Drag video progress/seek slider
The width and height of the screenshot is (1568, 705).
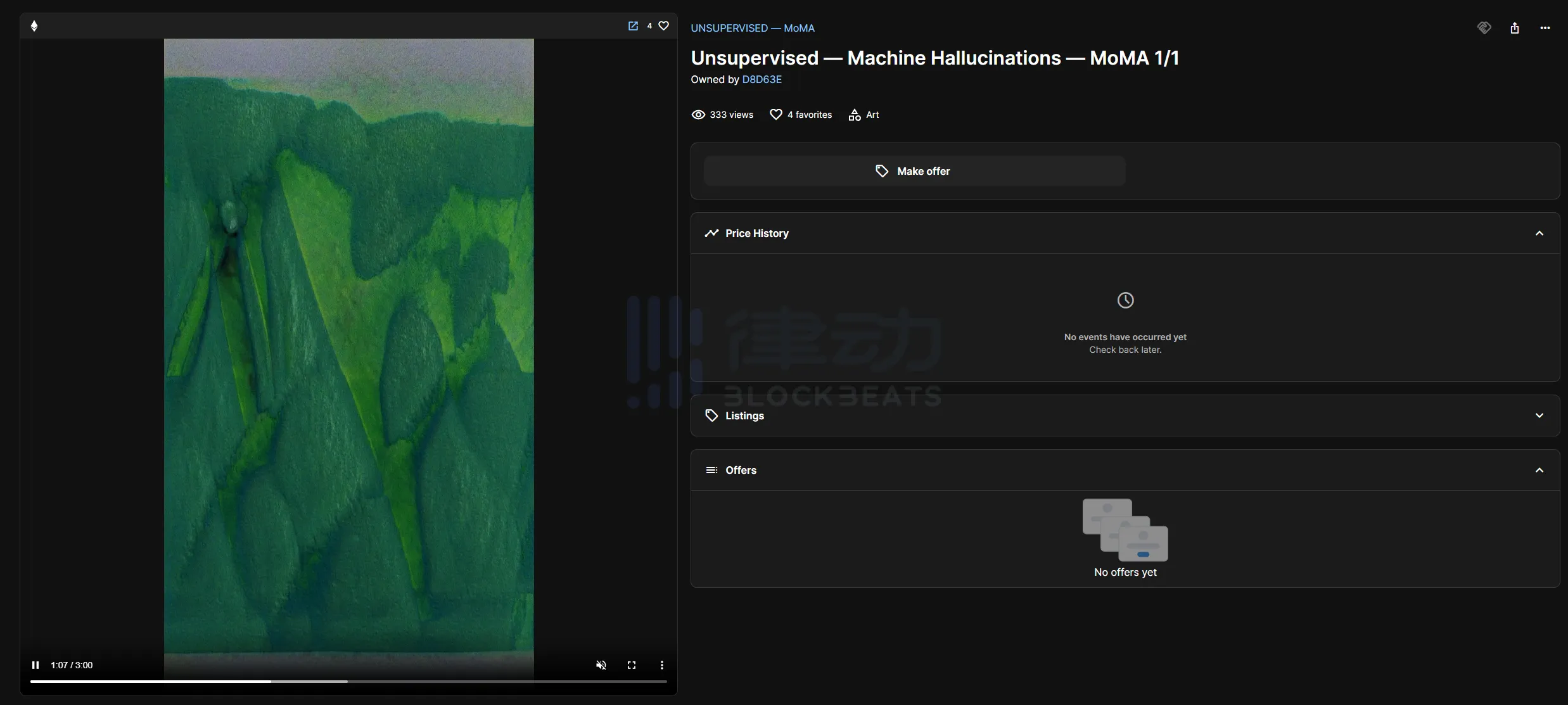click(349, 682)
